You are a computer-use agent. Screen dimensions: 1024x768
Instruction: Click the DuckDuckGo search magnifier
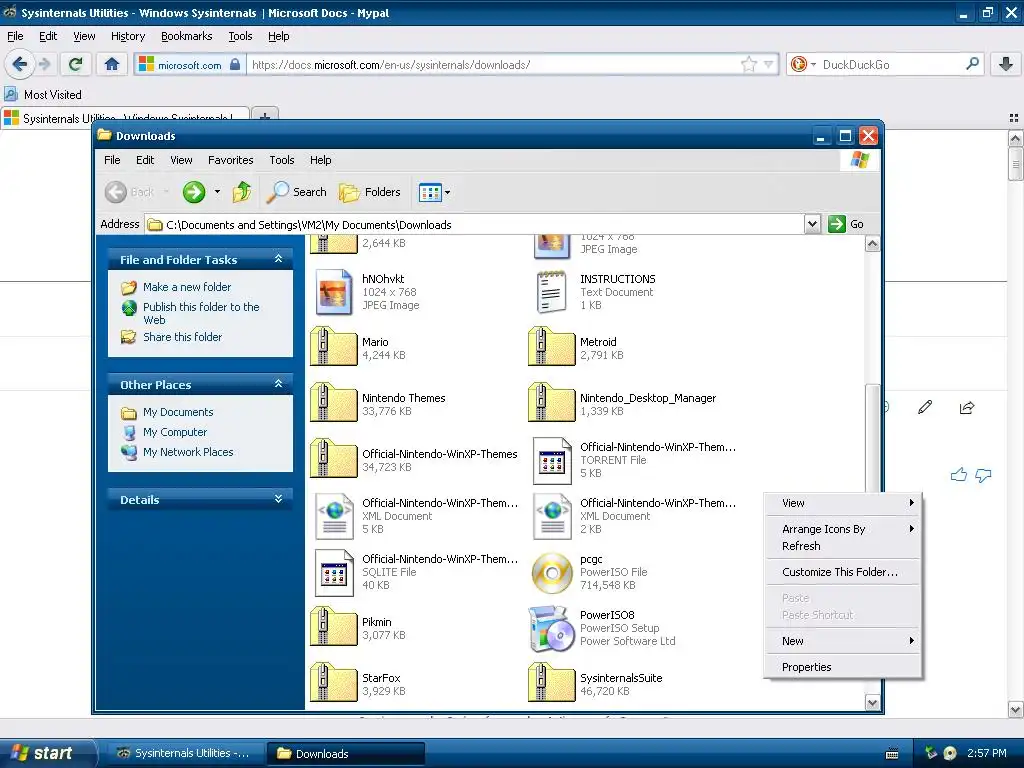[x=972, y=64]
